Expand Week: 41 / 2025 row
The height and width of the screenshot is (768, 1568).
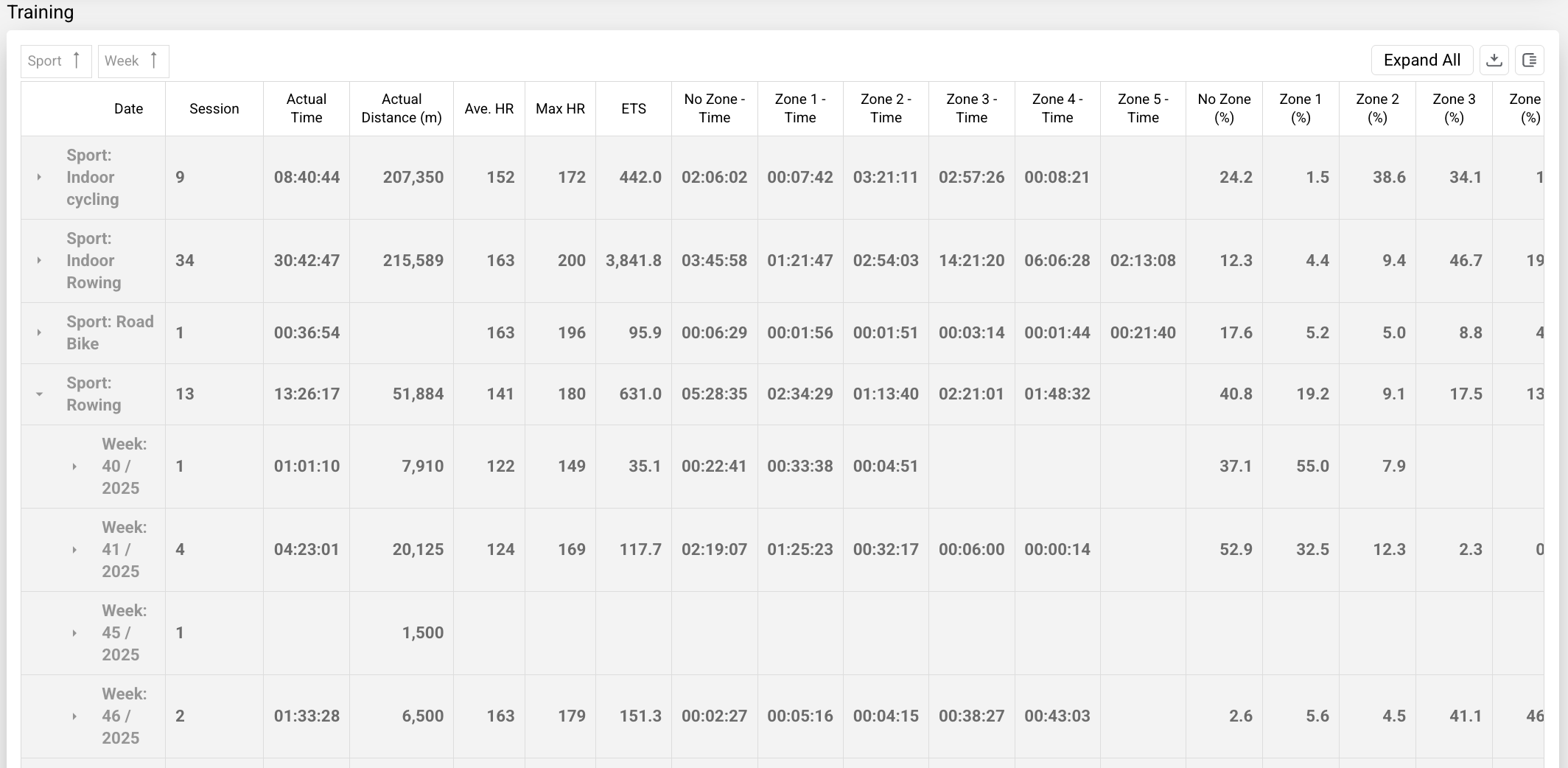74,549
